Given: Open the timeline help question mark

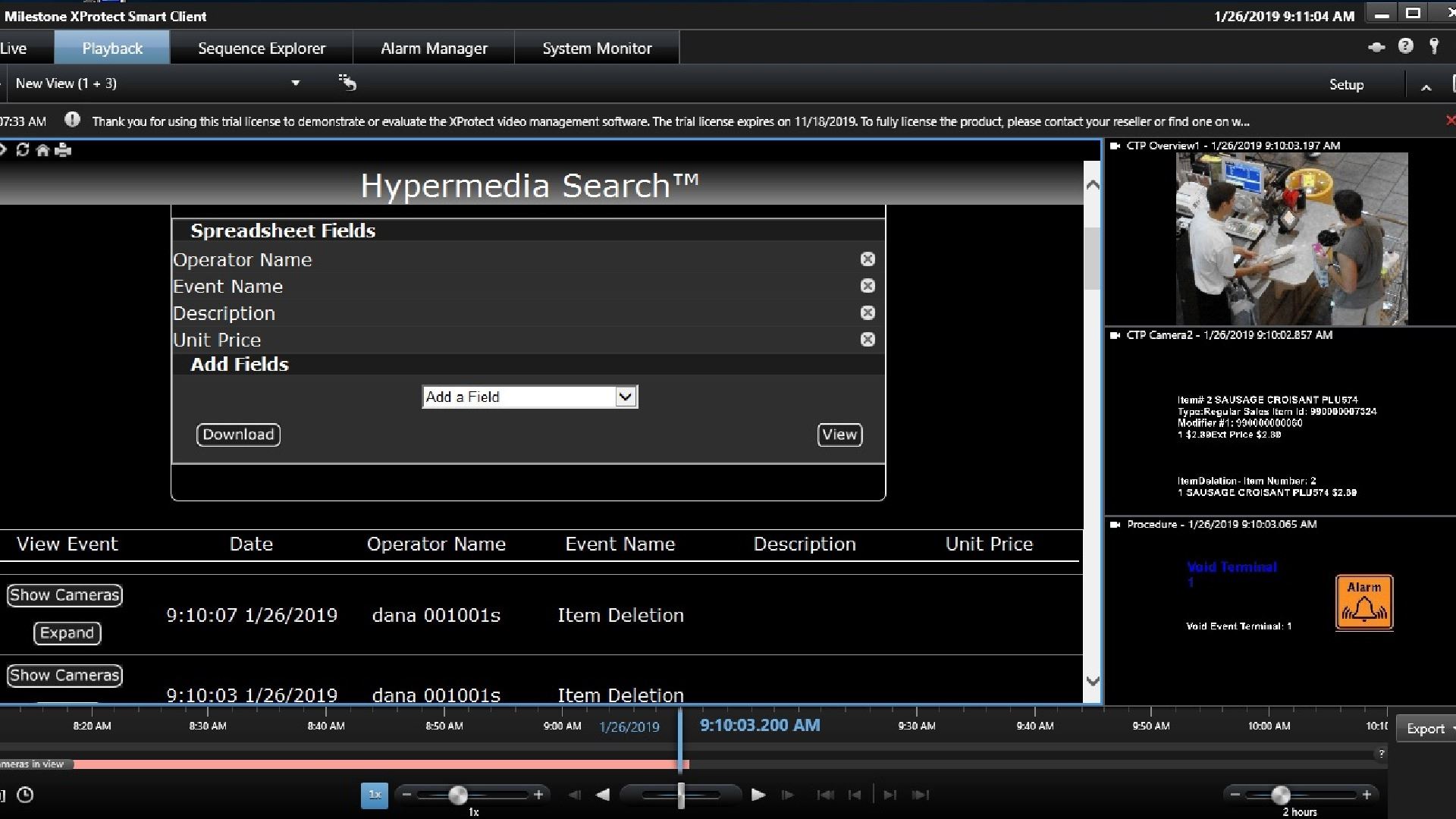Looking at the screenshot, I should point(1382,753).
